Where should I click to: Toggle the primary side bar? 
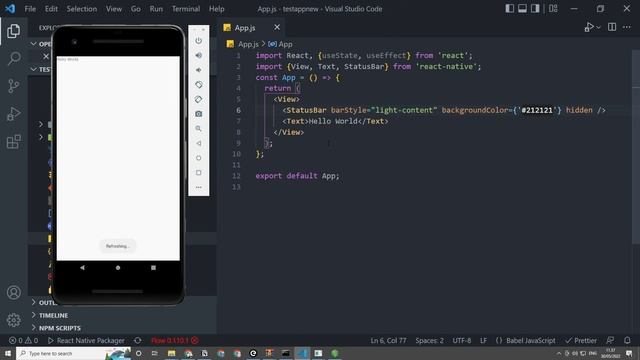509,9
